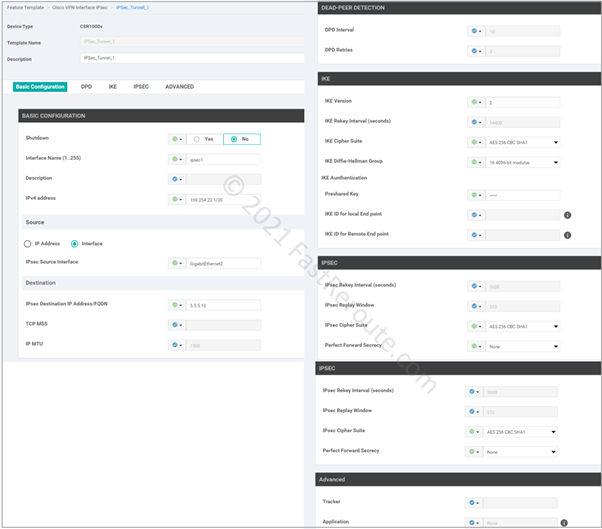Screen dimensions: 602x529
Task: Click the top Description field containing IPSec_Tunnel_1
Action: pyautogui.click(x=192, y=58)
